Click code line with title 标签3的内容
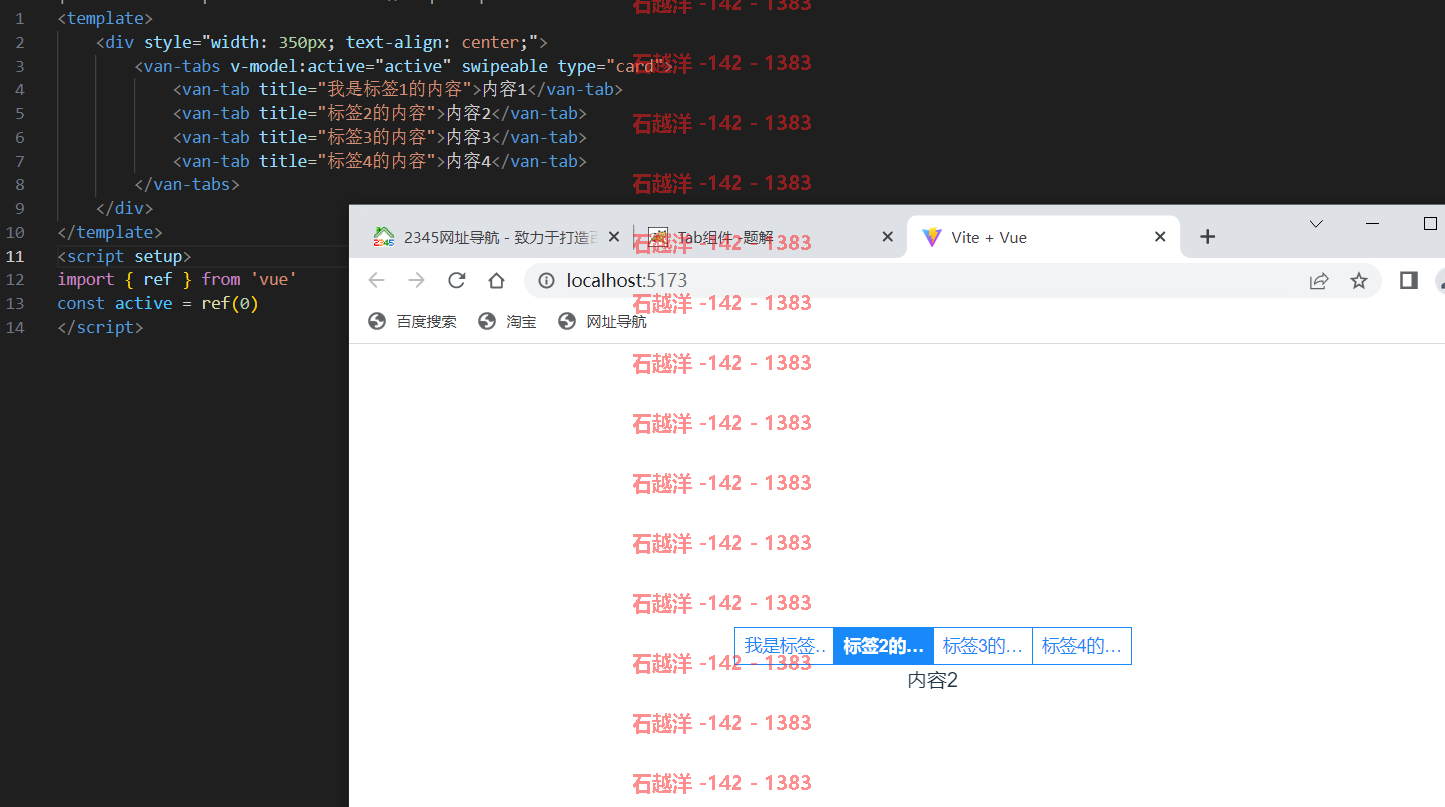This screenshot has width=1445, height=807. (x=380, y=137)
